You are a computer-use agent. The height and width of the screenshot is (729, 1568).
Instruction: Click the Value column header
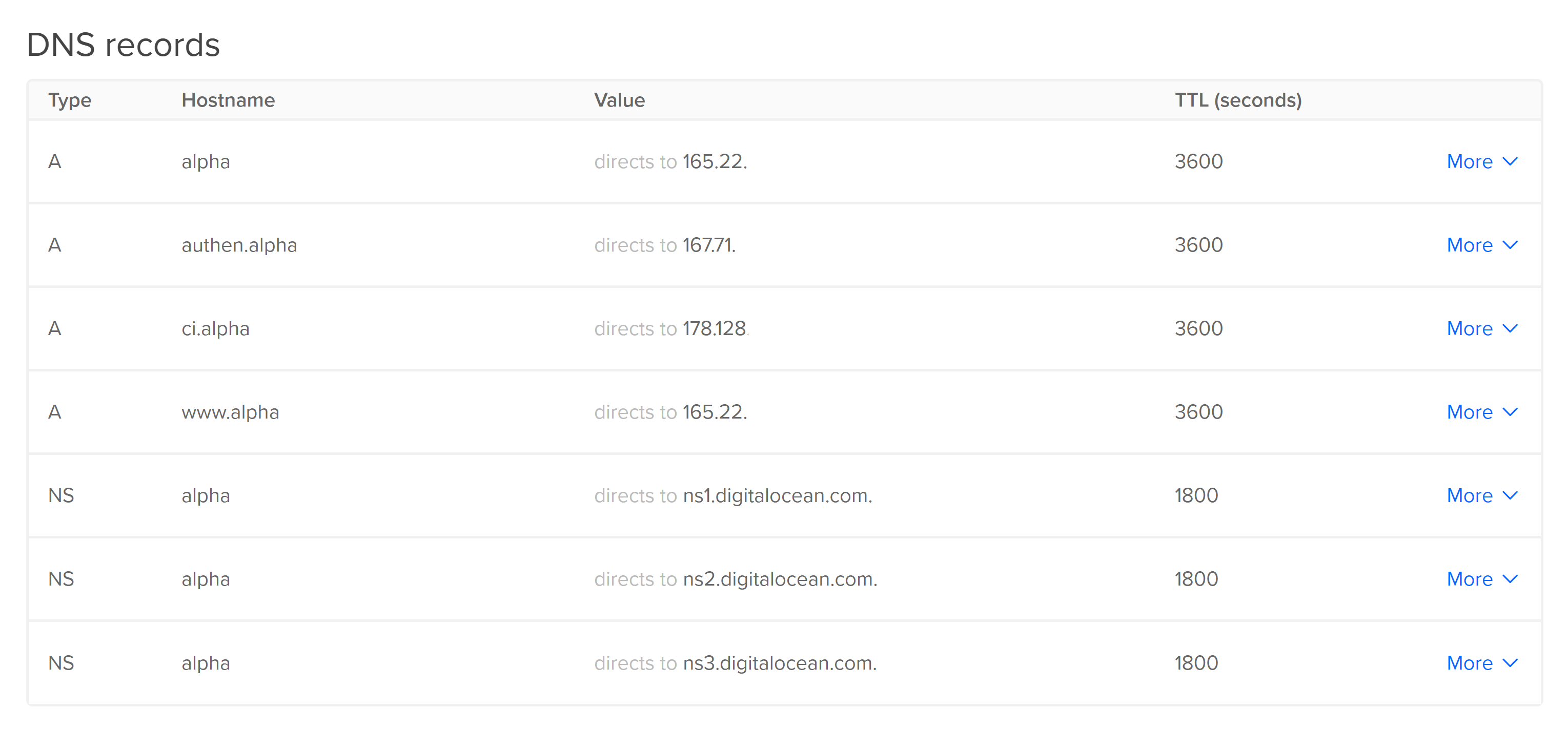(x=619, y=100)
